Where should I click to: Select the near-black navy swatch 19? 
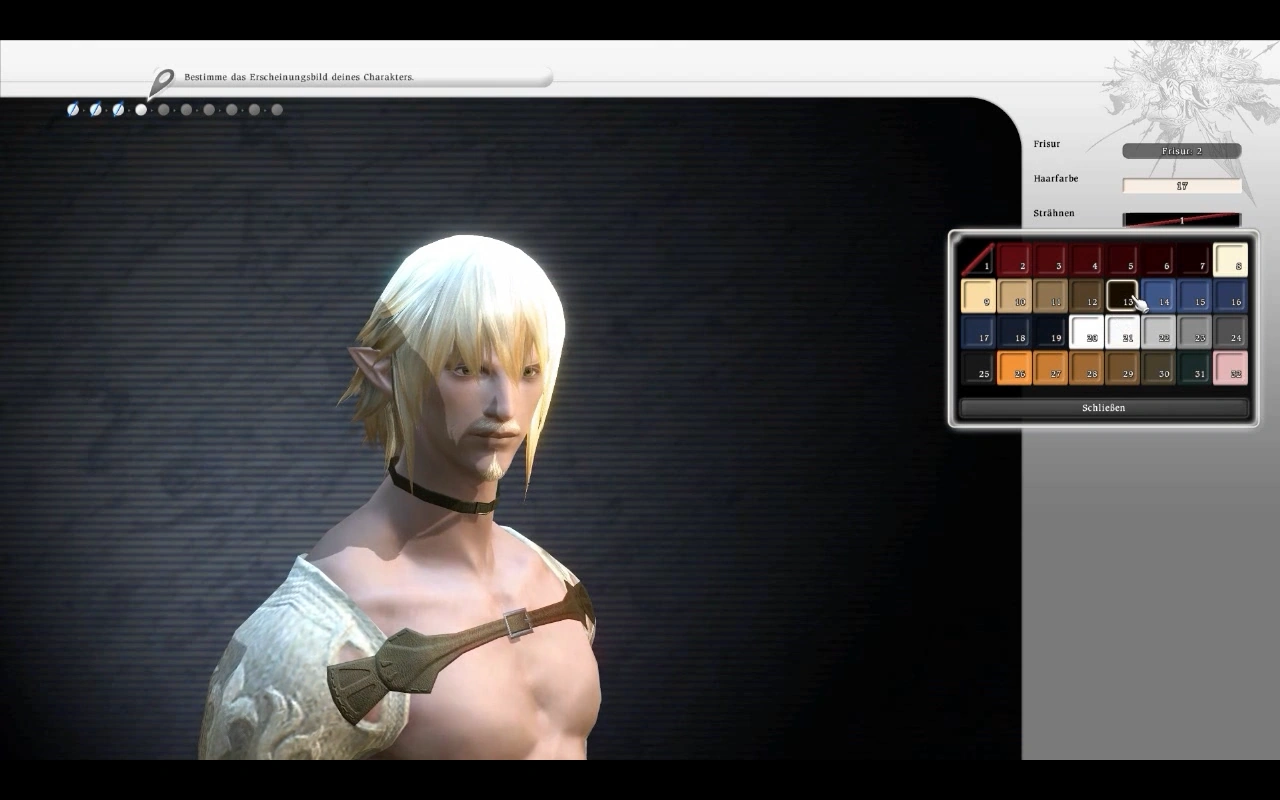(x=1050, y=332)
